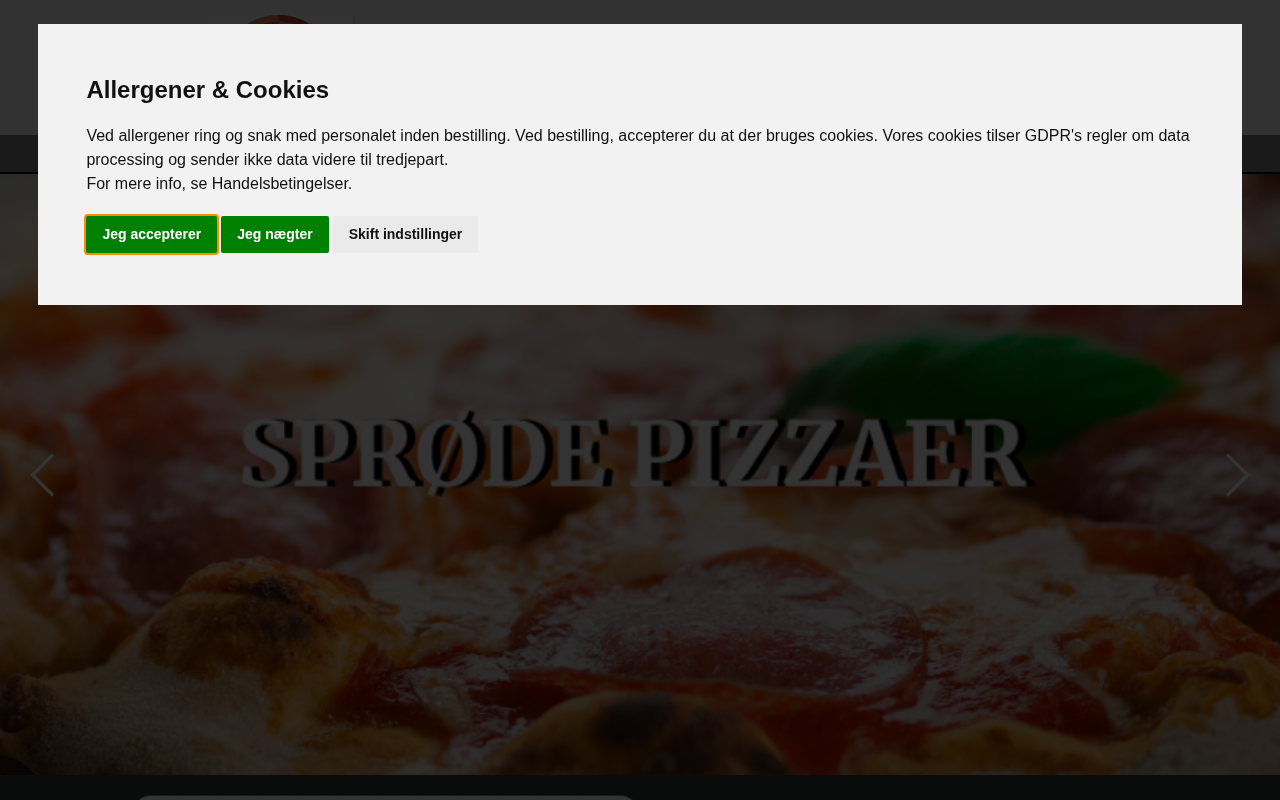The width and height of the screenshot is (1280, 800).
Task: Open Skift indstillinger cookie settings
Action: point(405,234)
